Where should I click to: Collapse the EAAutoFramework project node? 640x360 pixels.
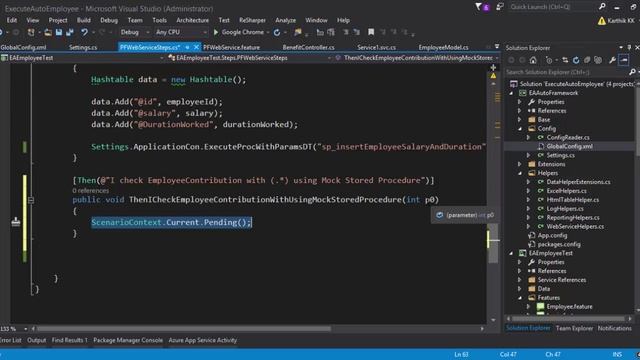click(x=511, y=93)
